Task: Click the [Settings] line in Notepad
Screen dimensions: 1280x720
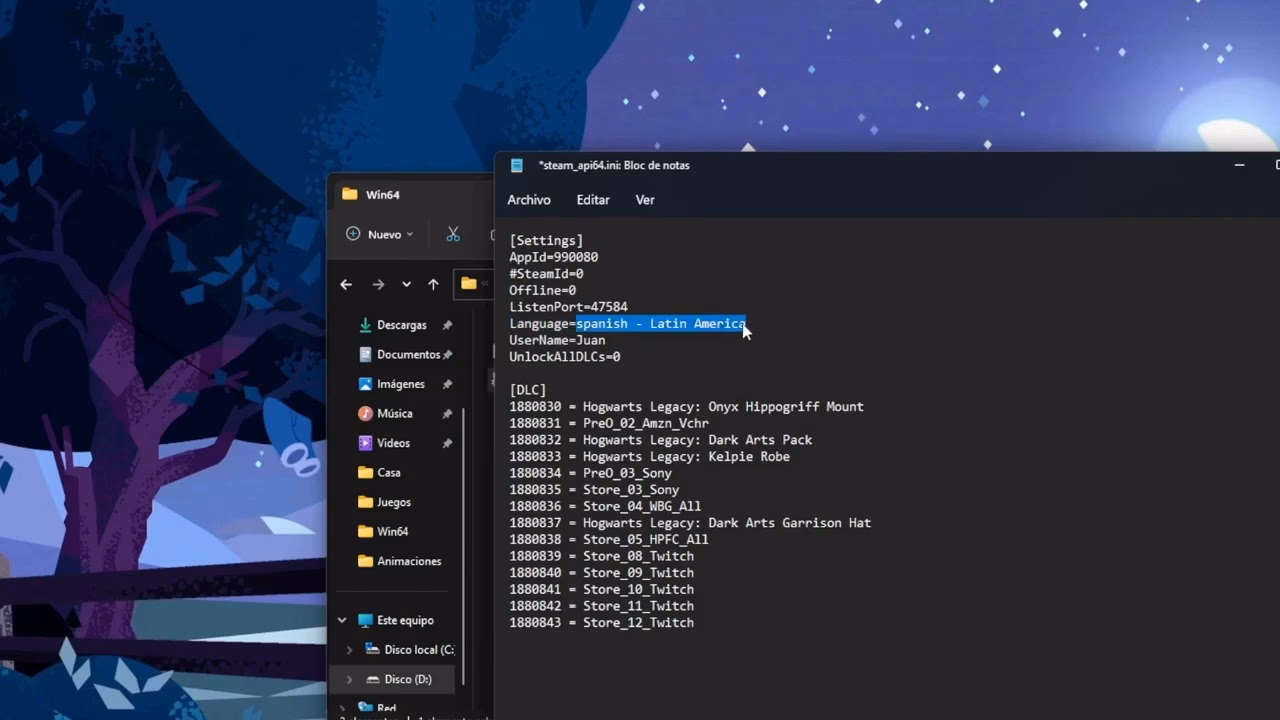Action: point(546,241)
